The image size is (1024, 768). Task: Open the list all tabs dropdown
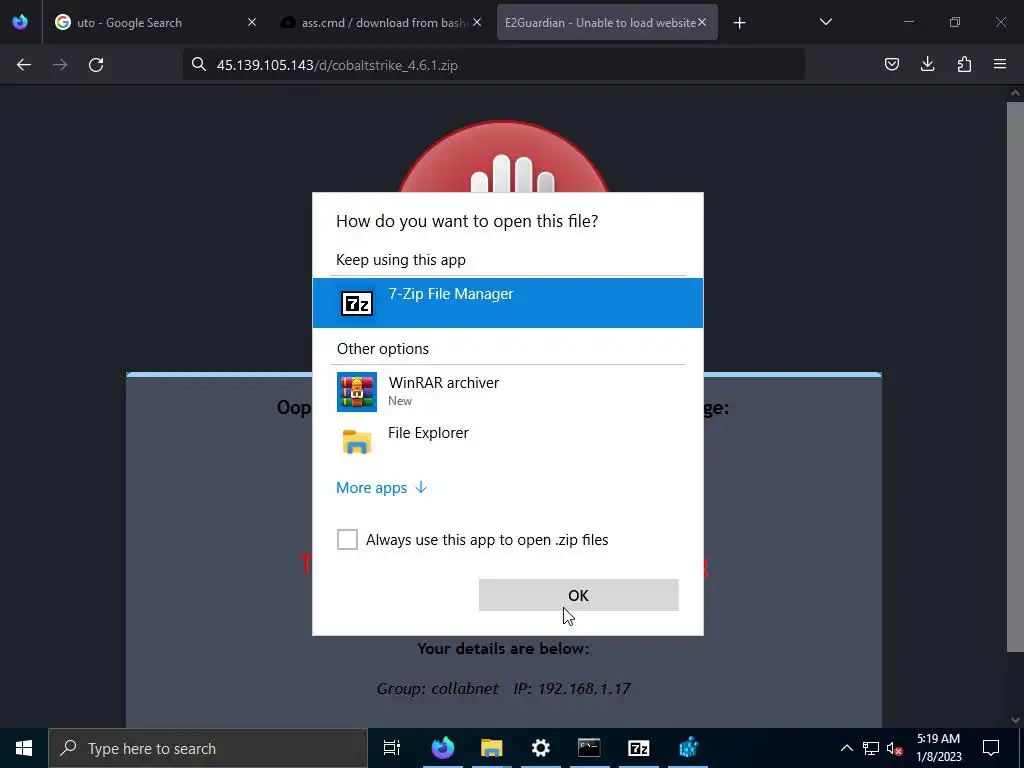[x=825, y=23]
